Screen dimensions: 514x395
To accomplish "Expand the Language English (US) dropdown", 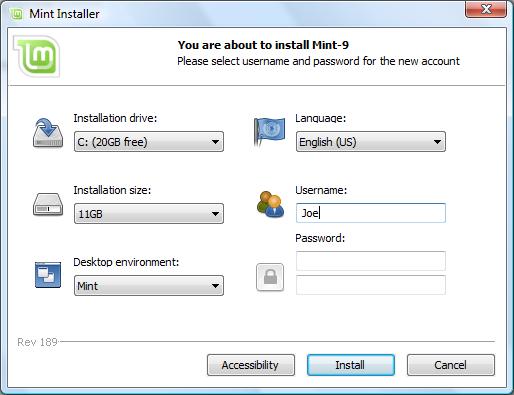I will (371, 142).
